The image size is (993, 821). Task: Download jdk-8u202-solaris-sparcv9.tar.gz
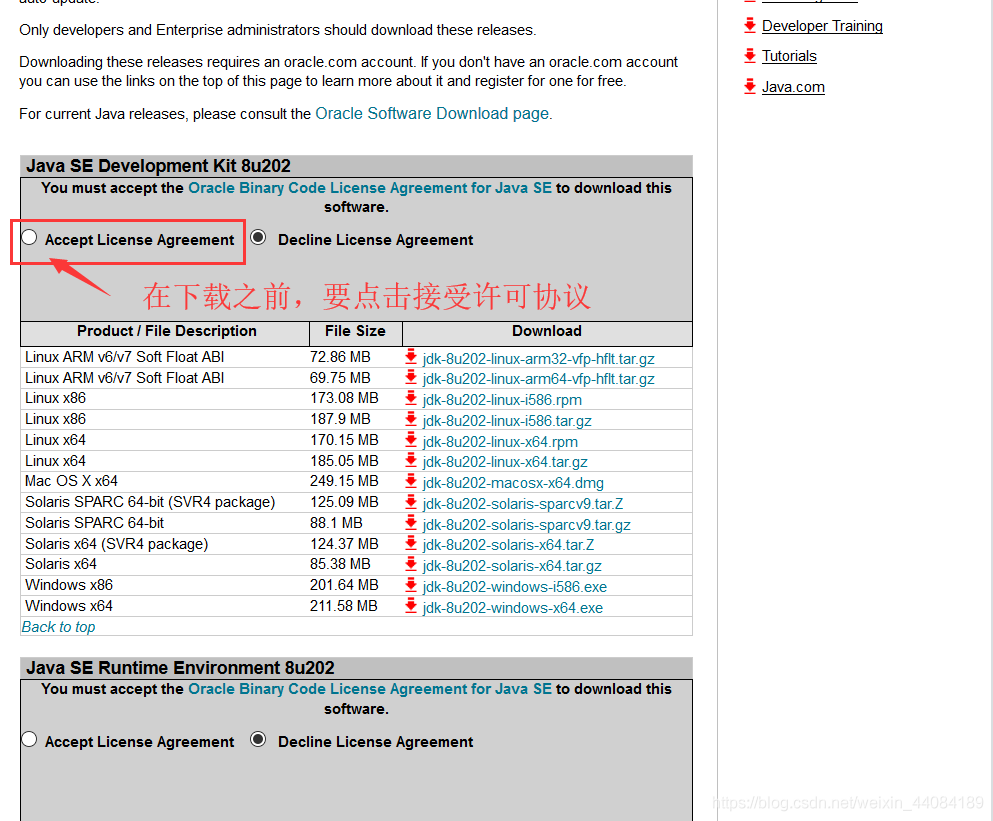click(x=526, y=525)
